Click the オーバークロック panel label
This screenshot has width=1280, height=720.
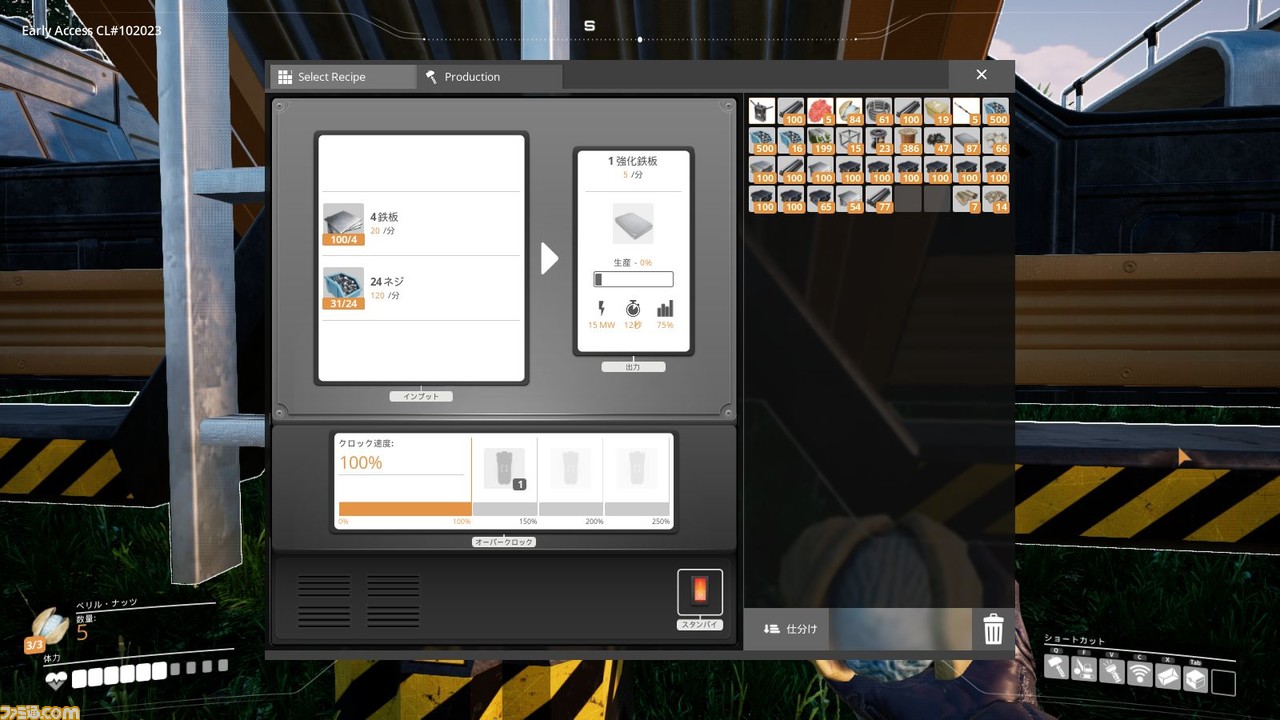(504, 542)
